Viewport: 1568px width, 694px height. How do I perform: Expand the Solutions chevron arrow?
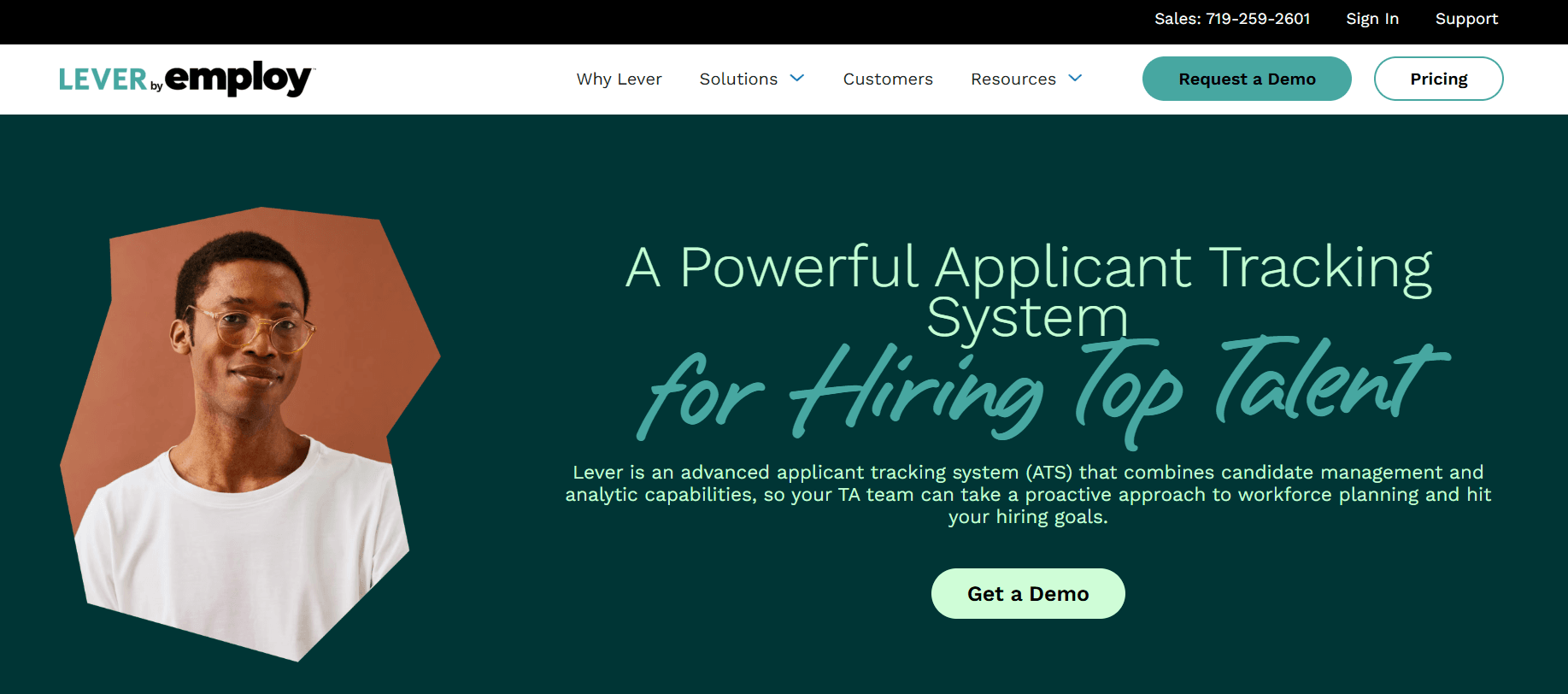click(x=797, y=79)
